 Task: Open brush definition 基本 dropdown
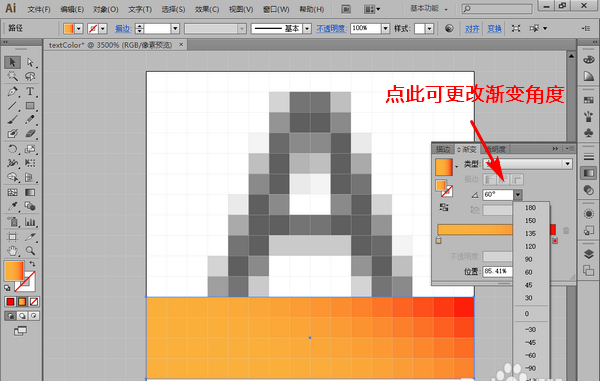(307, 28)
